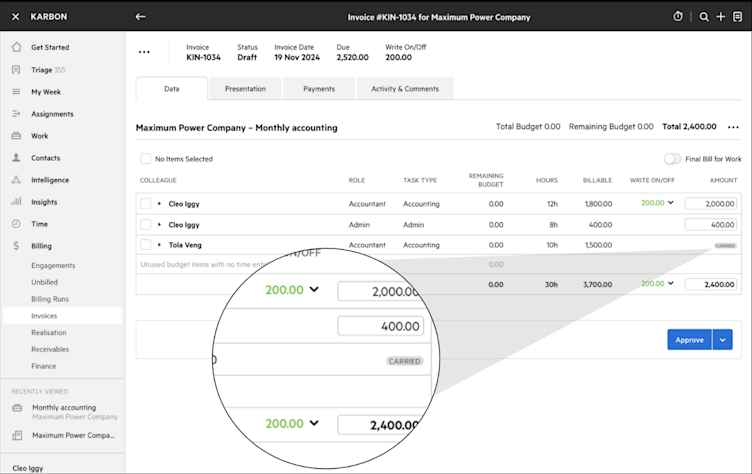Open Billing Runs under Billing
752x474 pixels.
[x=50, y=299]
